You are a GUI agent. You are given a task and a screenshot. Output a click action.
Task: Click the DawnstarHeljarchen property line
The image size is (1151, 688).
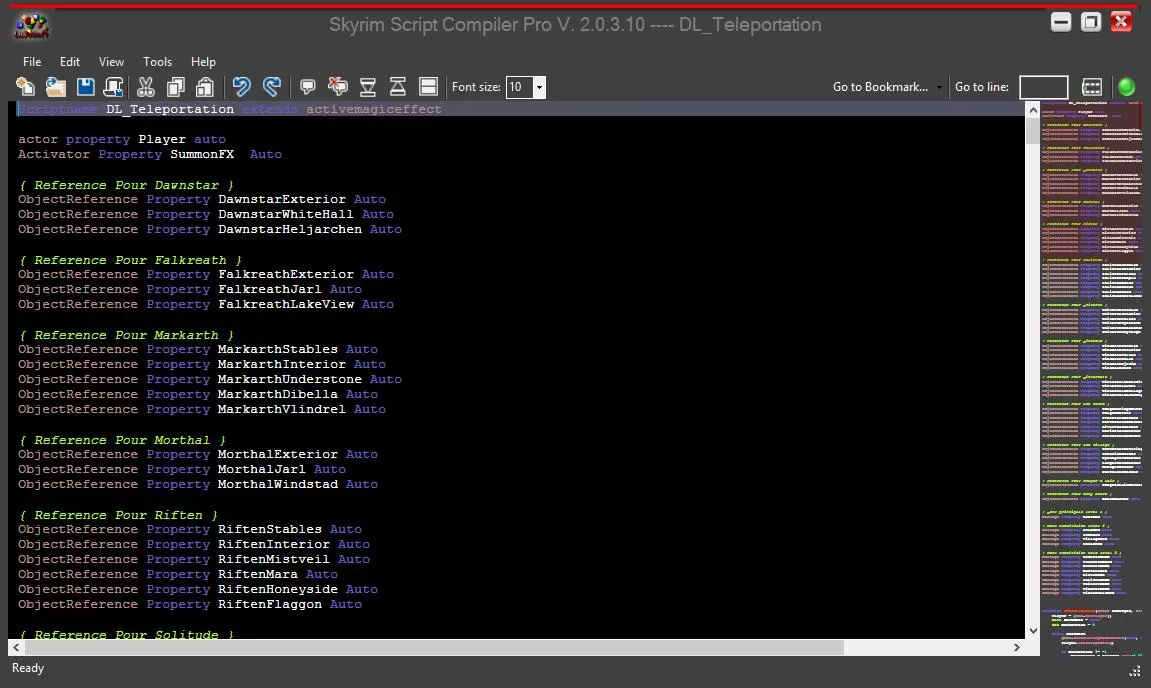pyautogui.click(x=210, y=229)
